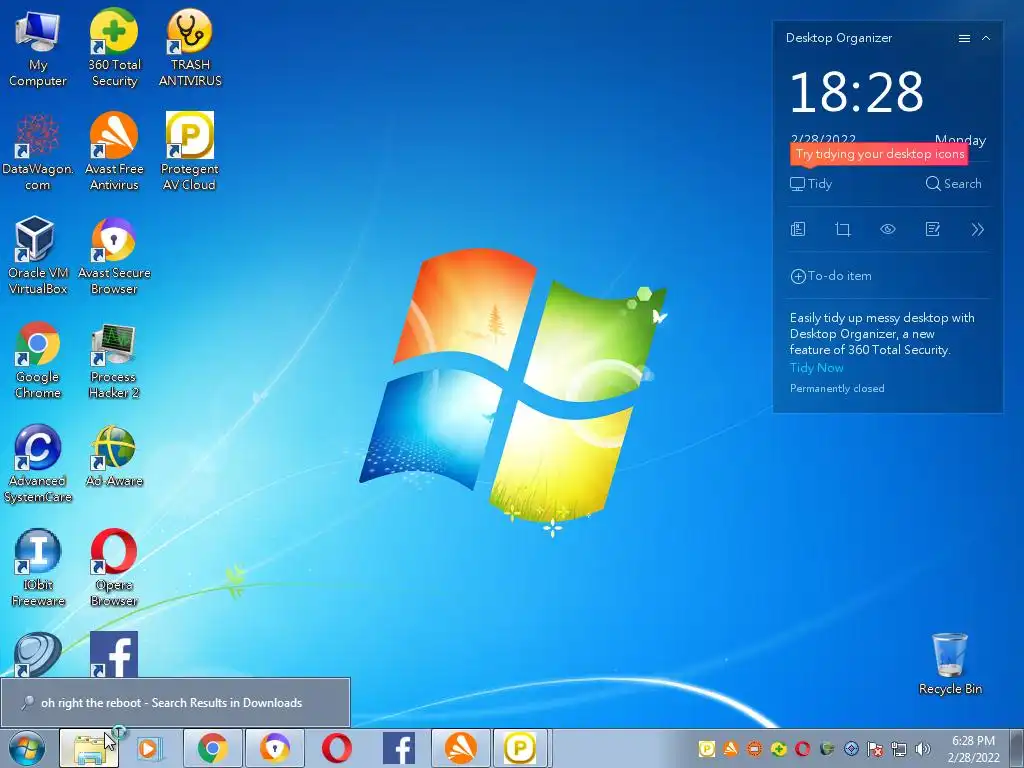Viewport: 1024px width, 768px height.
Task: Open Protegent AV Cloud from the taskbar
Action: click(520, 748)
